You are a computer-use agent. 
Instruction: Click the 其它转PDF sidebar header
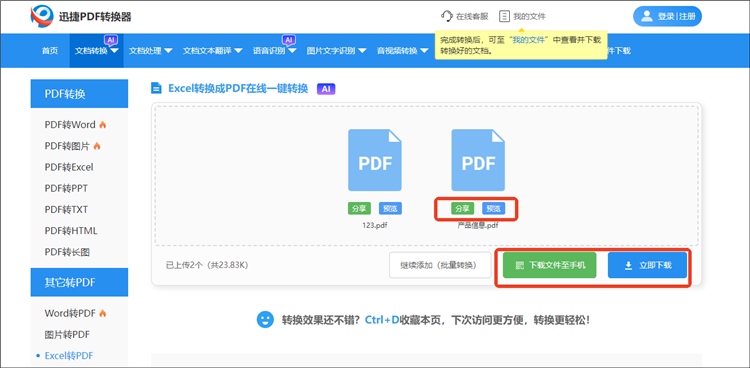pyautogui.click(x=79, y=282)
